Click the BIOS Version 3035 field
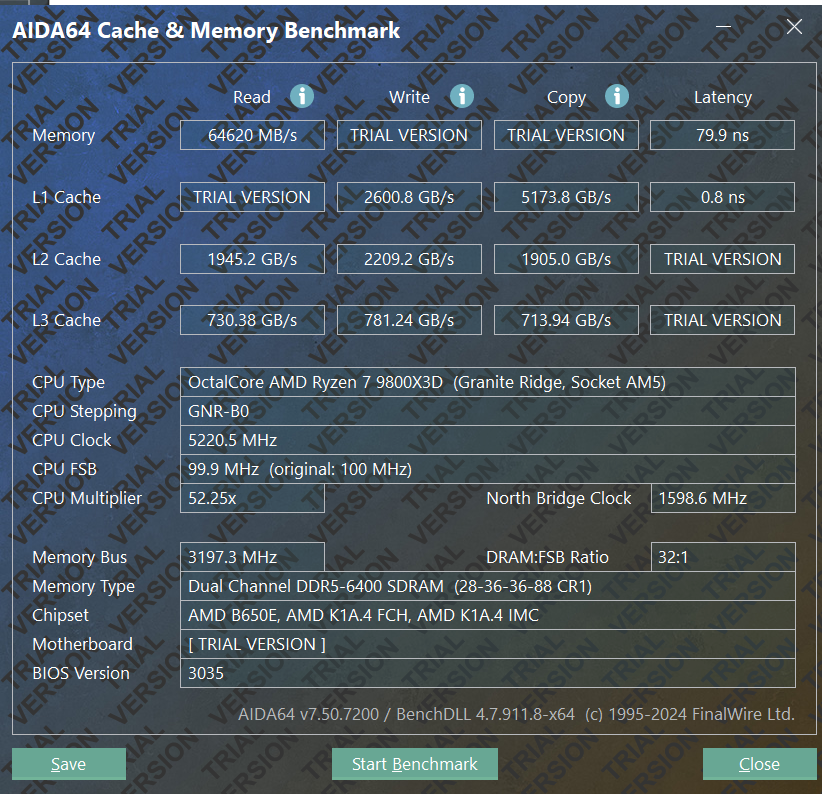This screenshot has height=794, width=822. pos(487,673)
